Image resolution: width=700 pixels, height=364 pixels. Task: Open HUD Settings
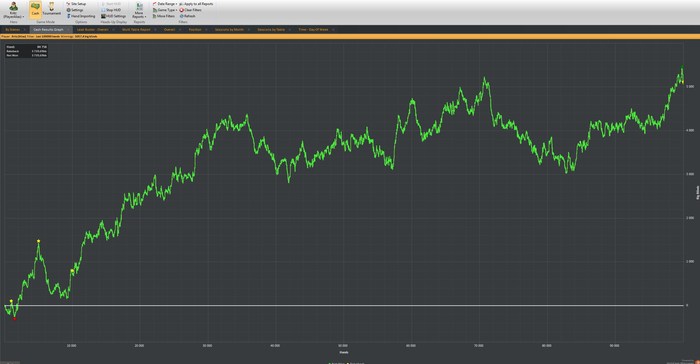pos(113,16)
